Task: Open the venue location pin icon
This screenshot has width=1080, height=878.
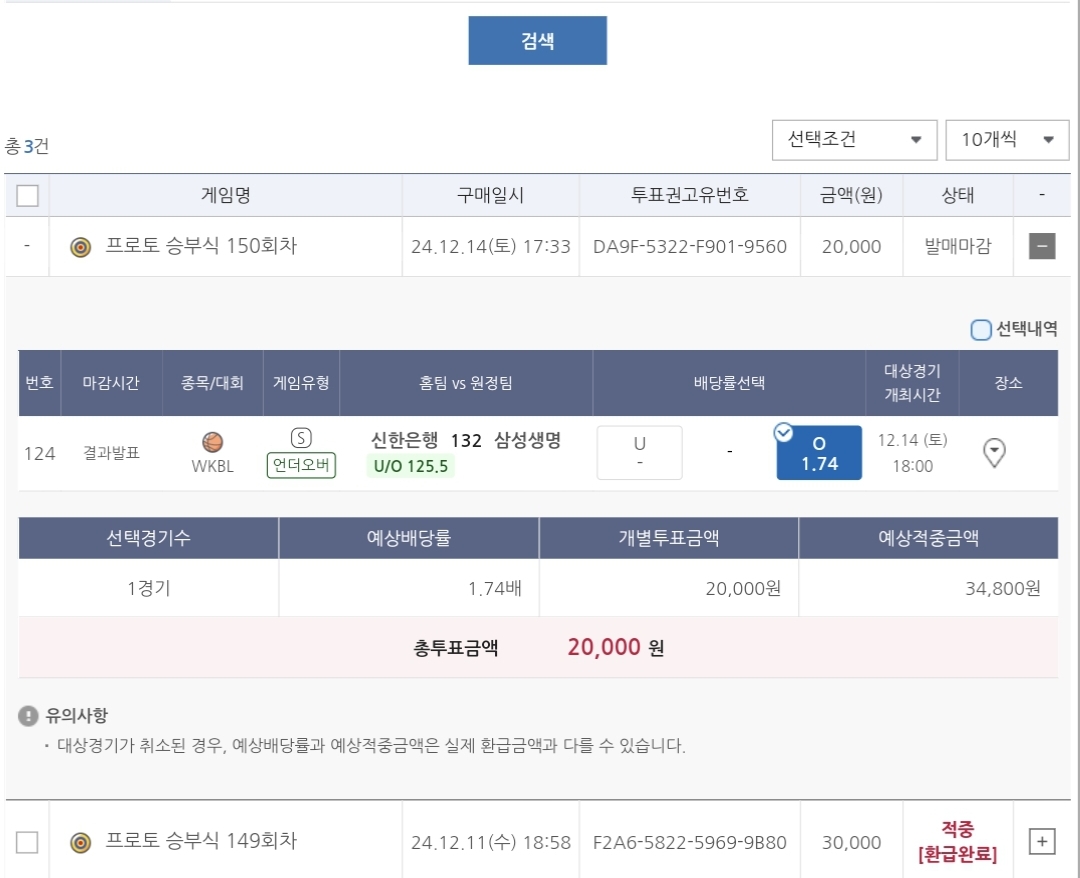Action: click(994, 453)
